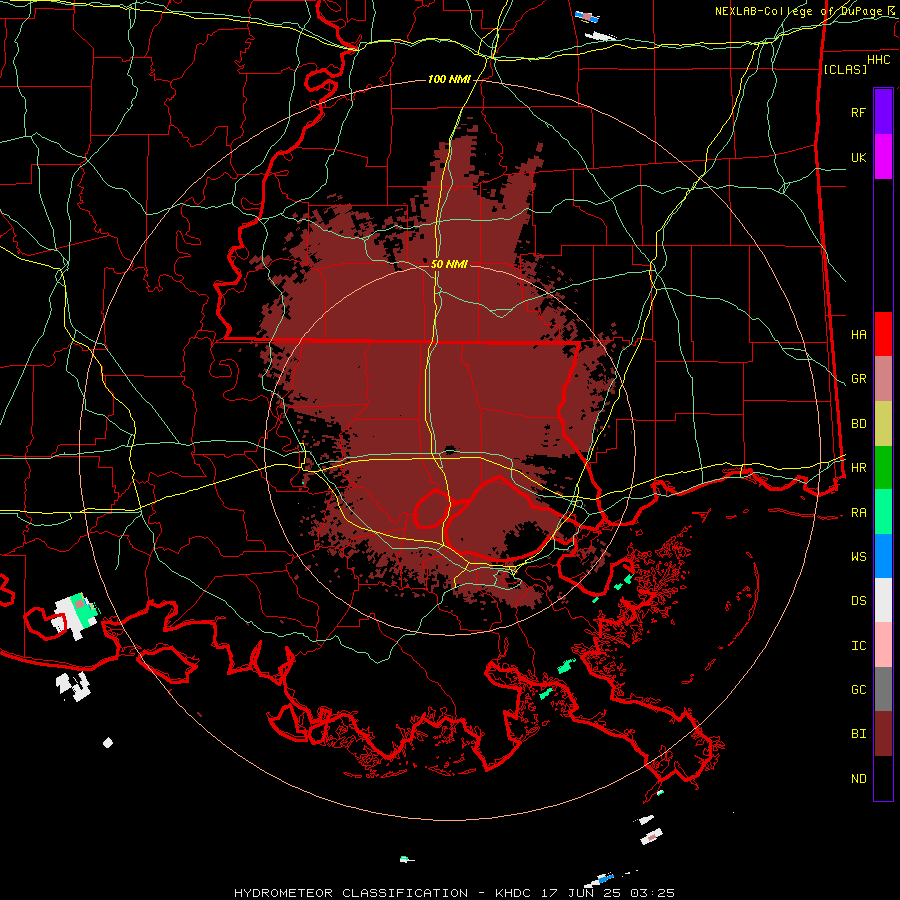Click the RA light green legend swatch
The image size is (900, 900).
883,512
